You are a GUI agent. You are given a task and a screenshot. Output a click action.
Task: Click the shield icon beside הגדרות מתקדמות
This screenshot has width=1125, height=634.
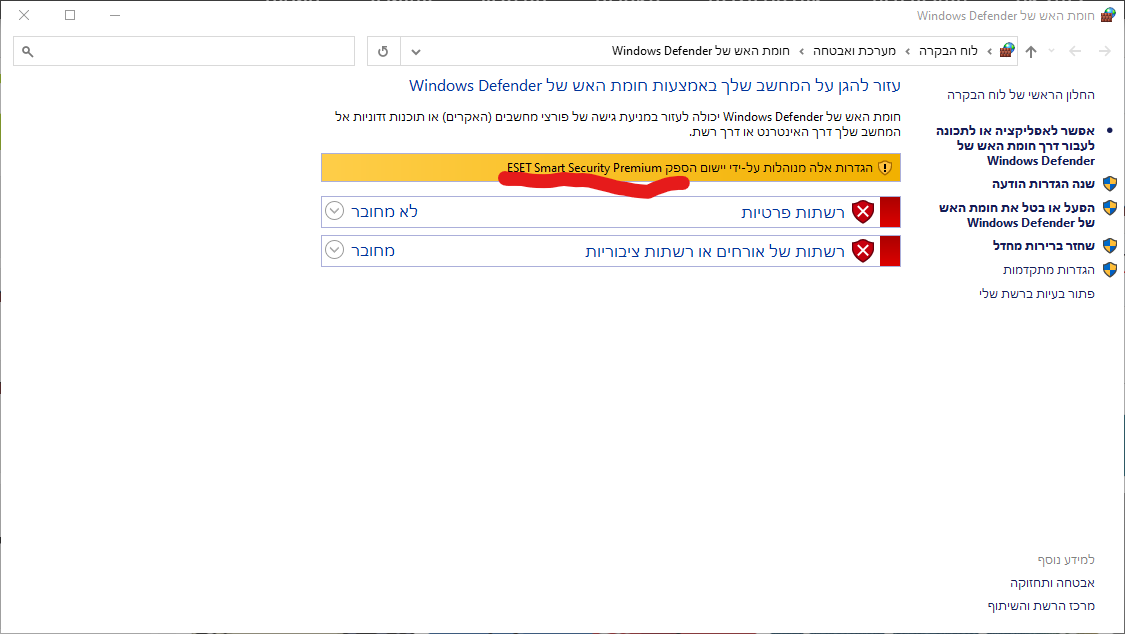click(1110, 270)
